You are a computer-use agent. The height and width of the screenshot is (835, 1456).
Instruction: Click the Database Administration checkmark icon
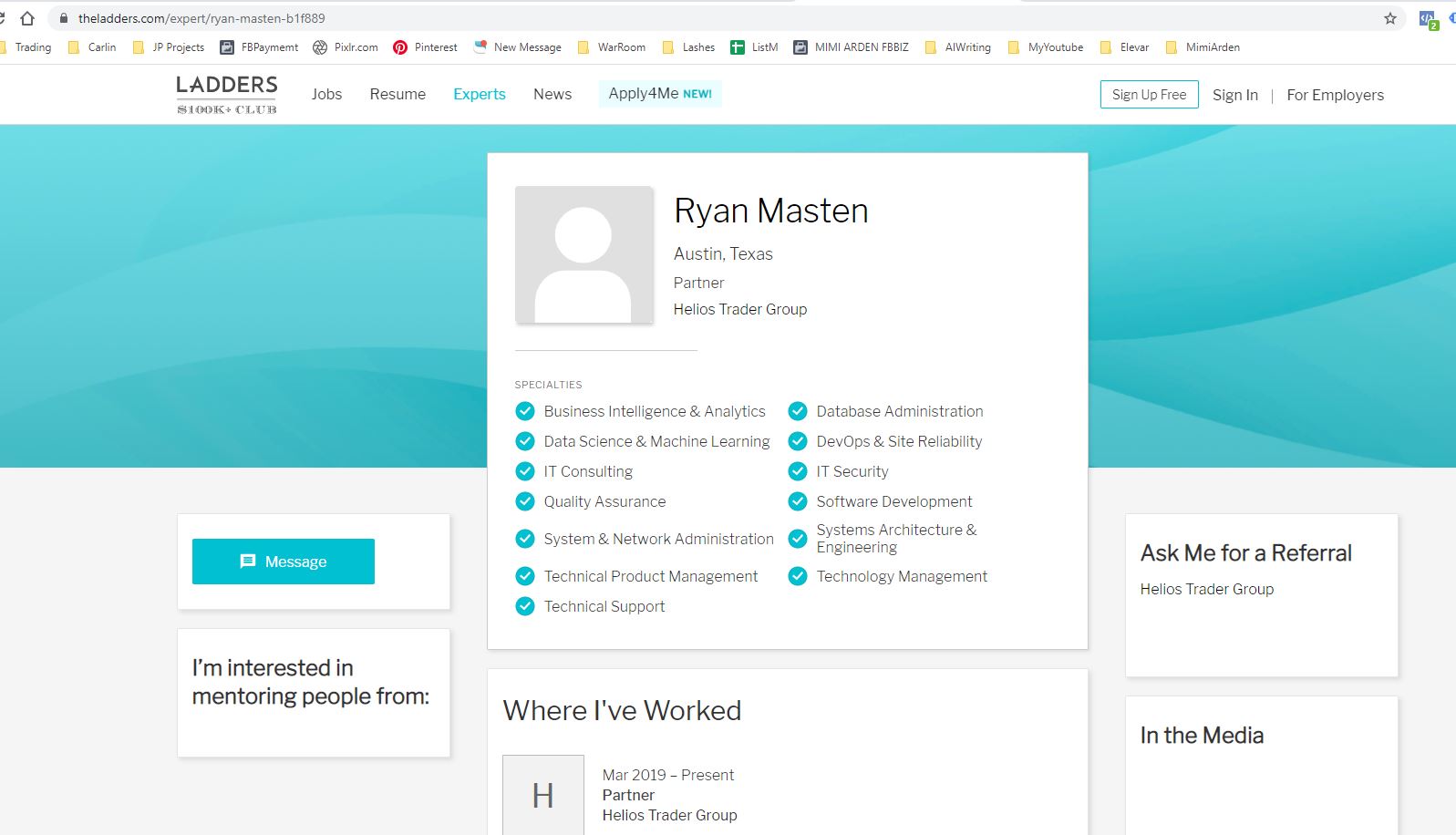(x=798, y=411)
